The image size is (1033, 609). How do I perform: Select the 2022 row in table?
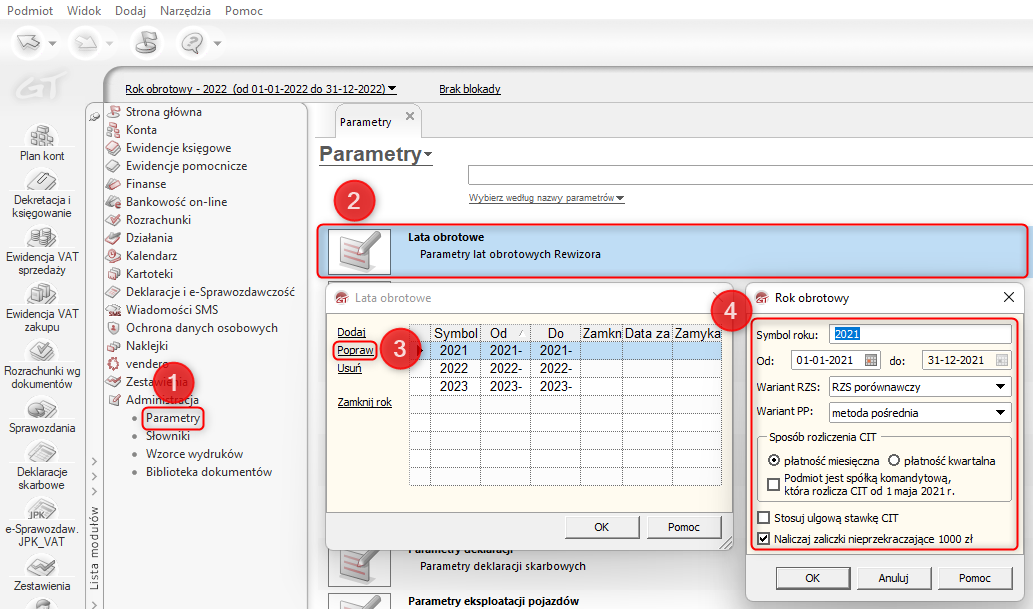pyautogui.click(x=565, y=368)
